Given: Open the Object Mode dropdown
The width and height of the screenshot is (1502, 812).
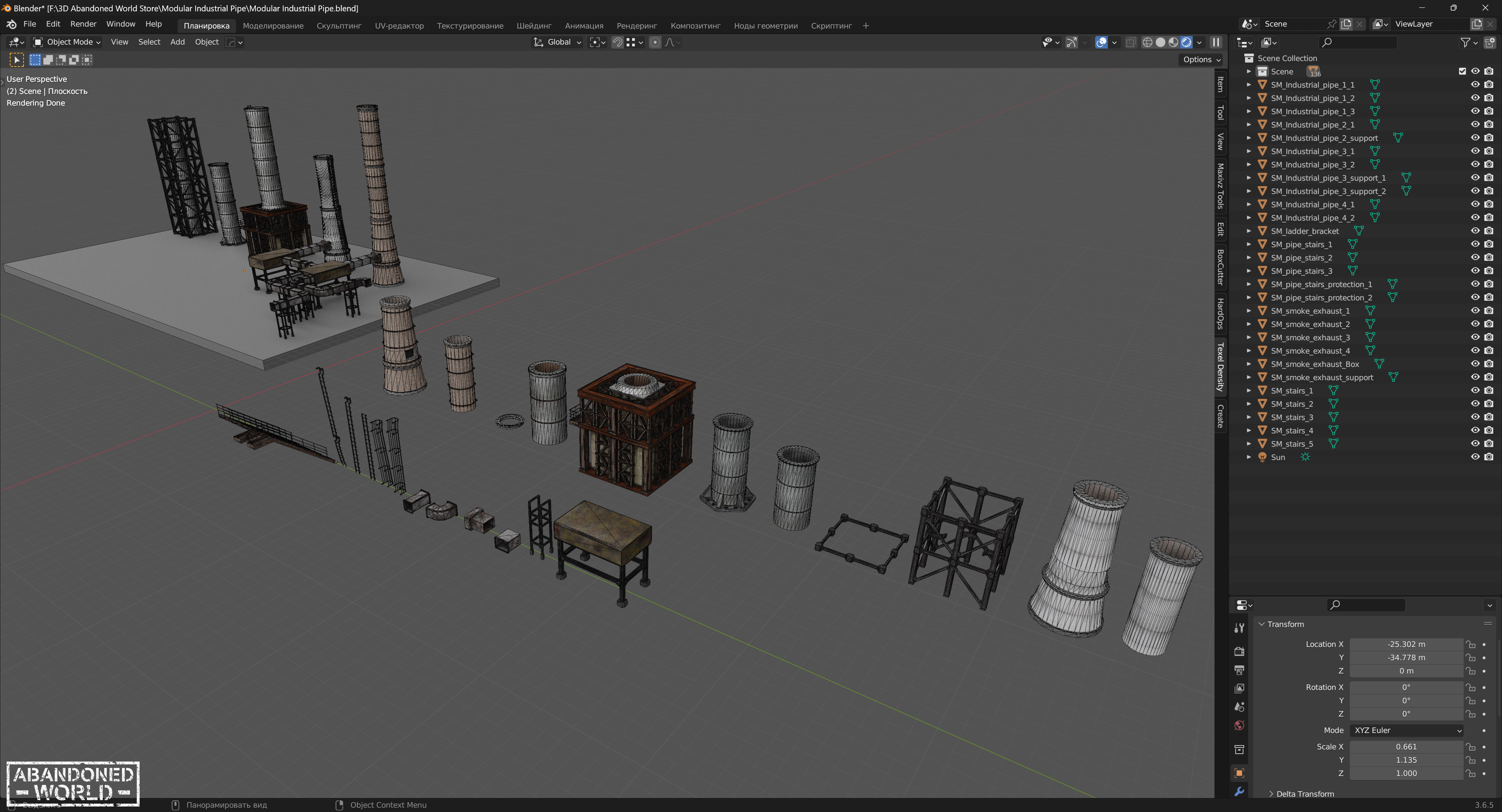Looking at the screenshot, I should pyautogui.click(x=67, y=42).
